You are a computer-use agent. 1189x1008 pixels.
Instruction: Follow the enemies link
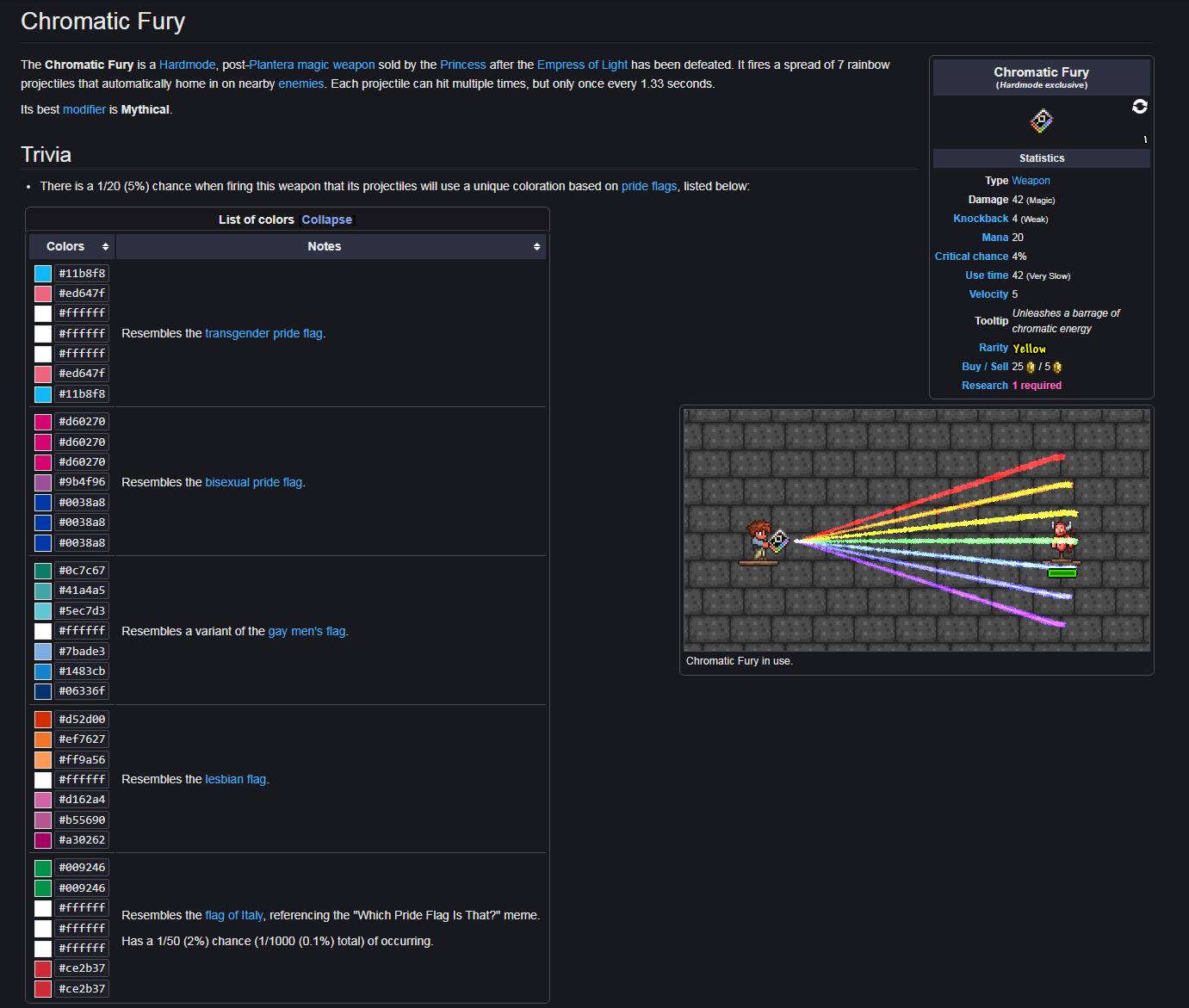click(x=301, y=83)
